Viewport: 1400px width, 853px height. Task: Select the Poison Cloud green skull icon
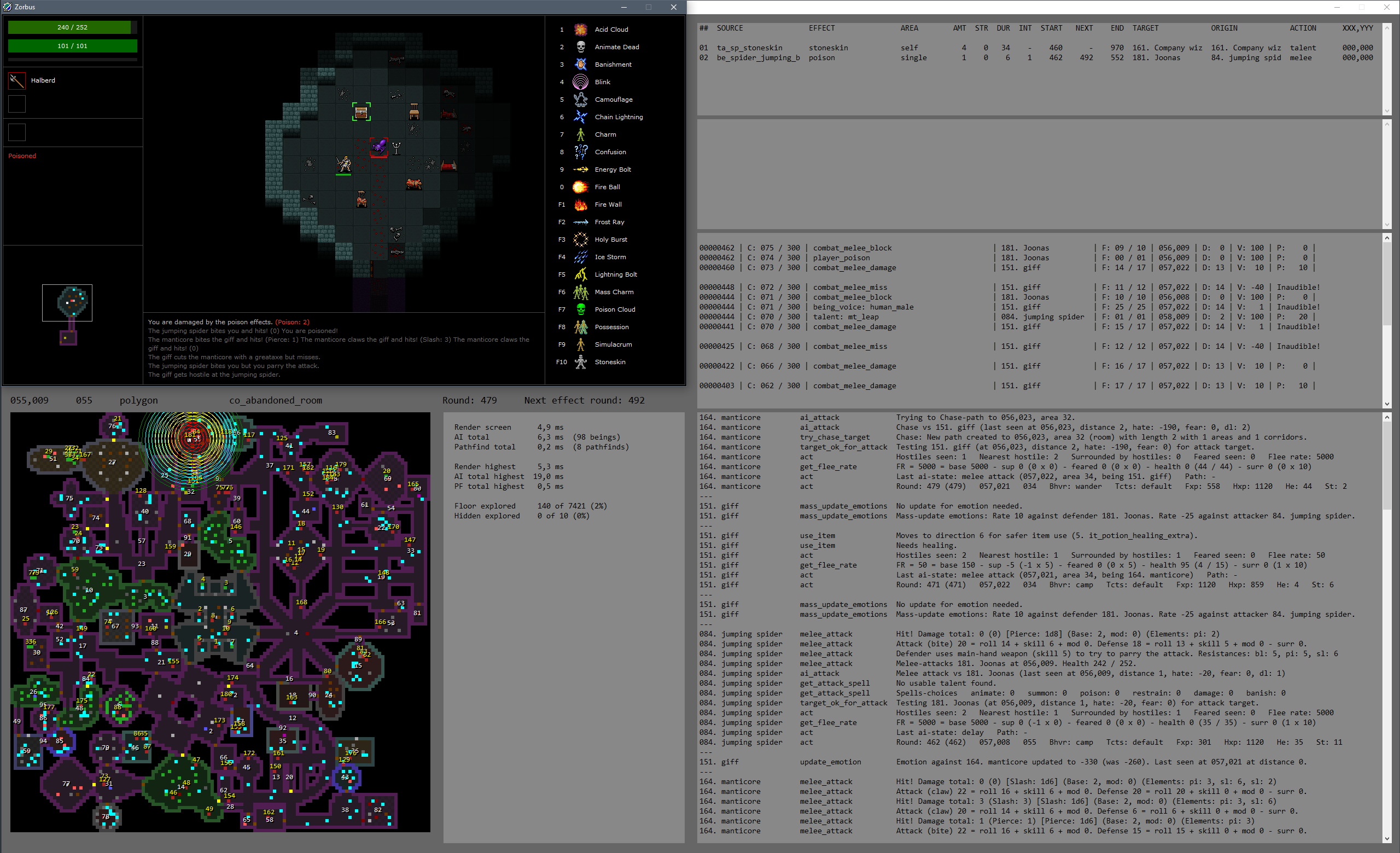coord(580,309)
